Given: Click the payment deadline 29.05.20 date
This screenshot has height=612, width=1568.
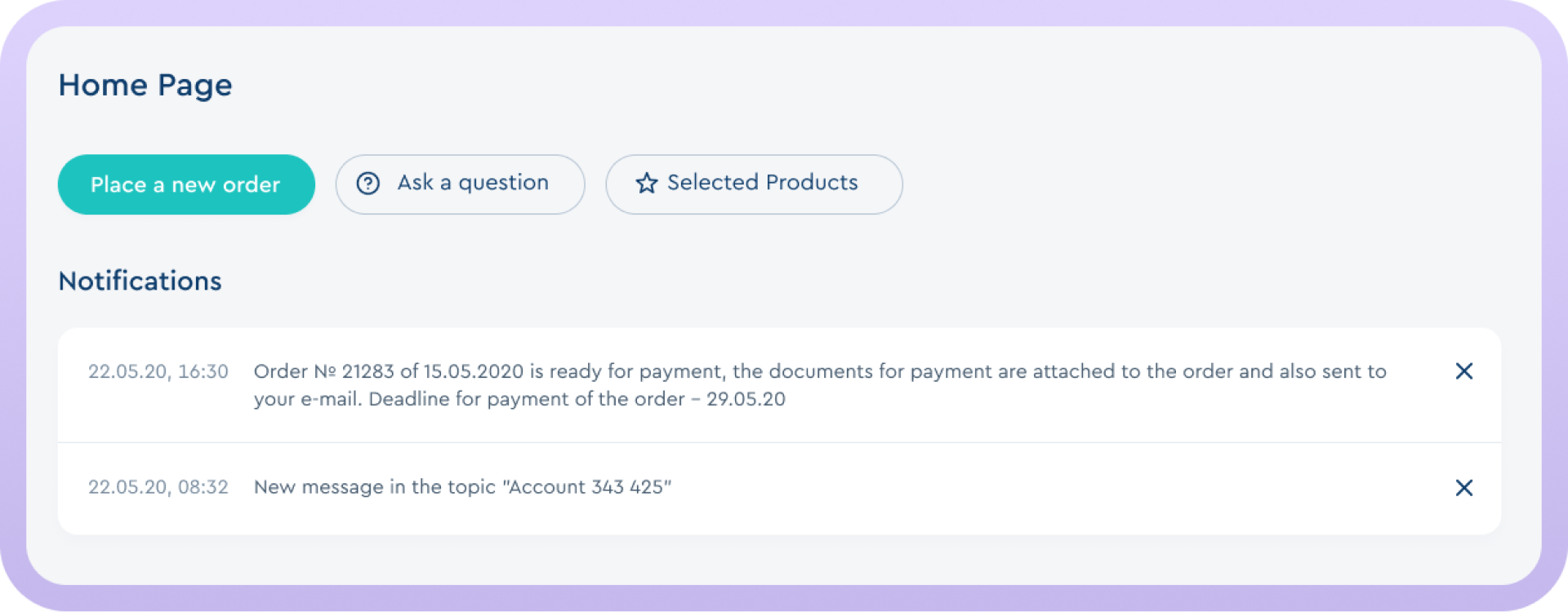Looking at the screenshot, I should (x=746, y=399).
